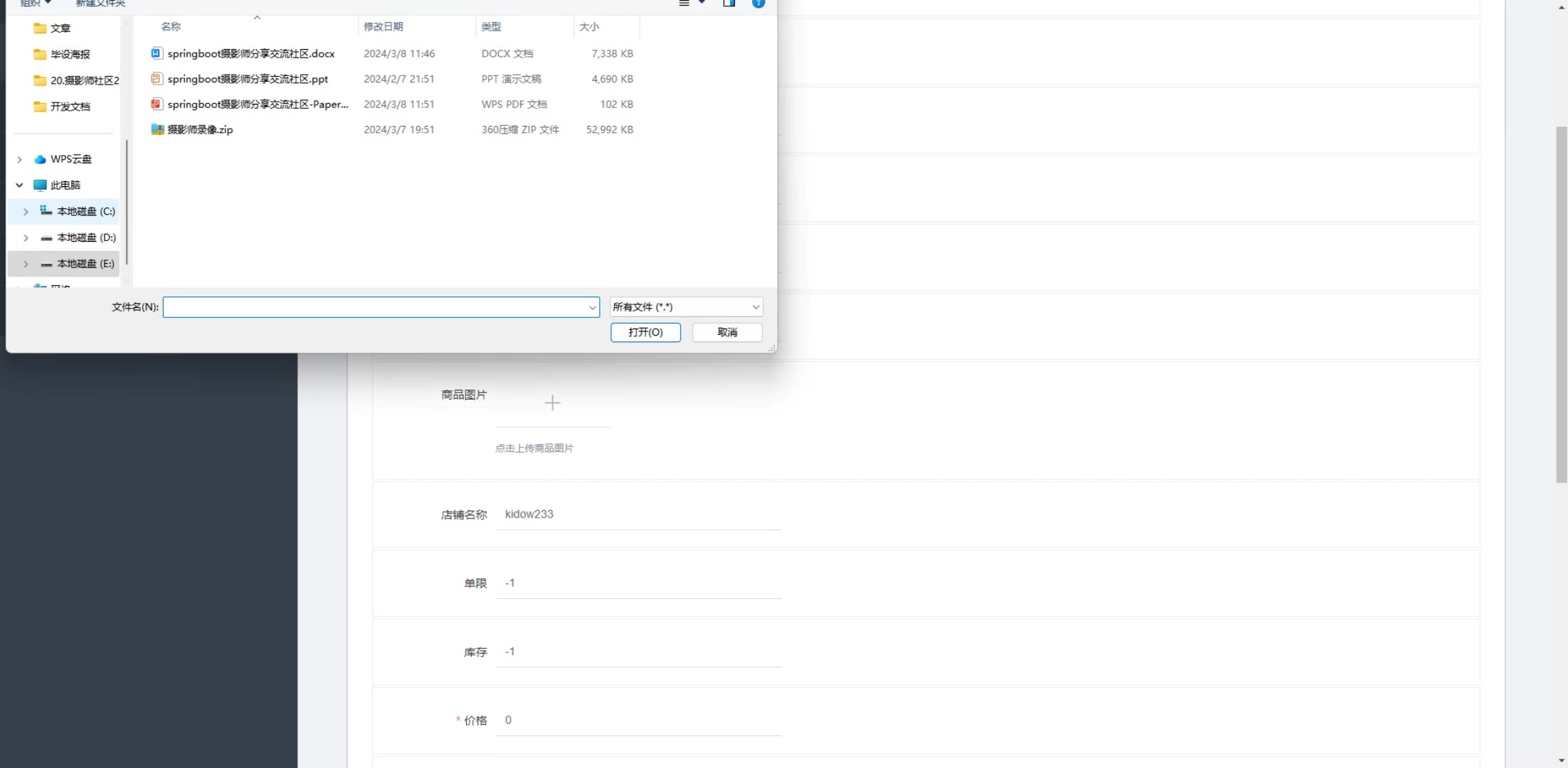The height and width of the screenshot is (768, 1568).
Task: Click the 打开(O) button
Action: (645, 332)
